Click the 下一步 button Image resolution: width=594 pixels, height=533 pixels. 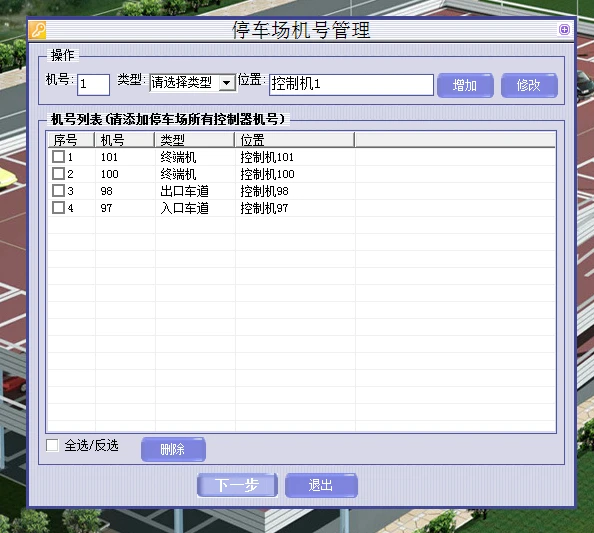click(237, 485)
